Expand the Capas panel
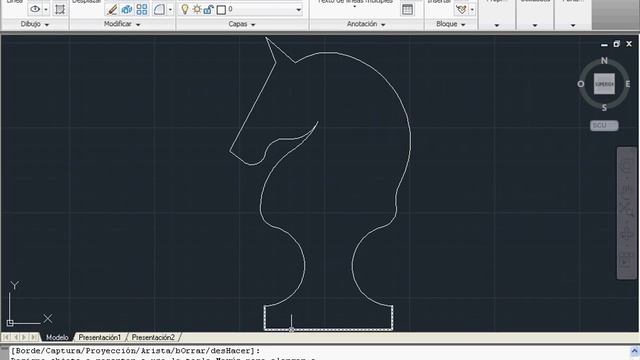This screenshot has height=360, width=640. click(x=242, y=24)
